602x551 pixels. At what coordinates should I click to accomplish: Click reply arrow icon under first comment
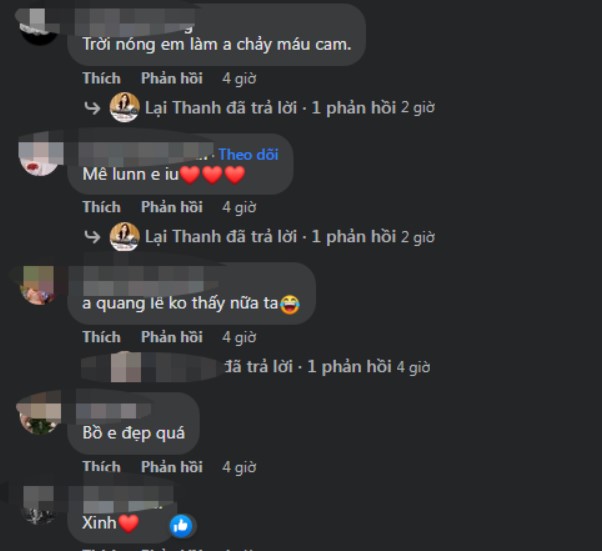coord(92,108)
